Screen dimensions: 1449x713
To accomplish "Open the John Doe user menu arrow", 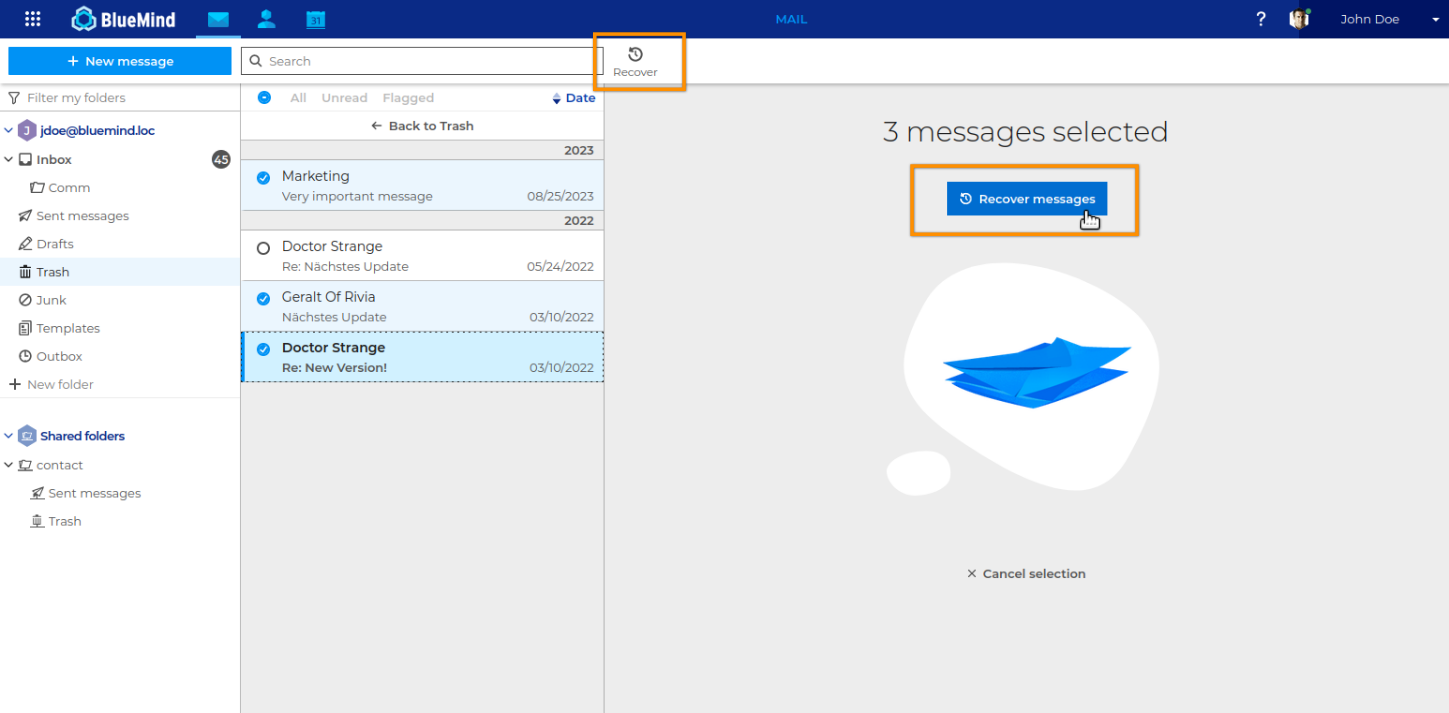I will pos(1435,20).
